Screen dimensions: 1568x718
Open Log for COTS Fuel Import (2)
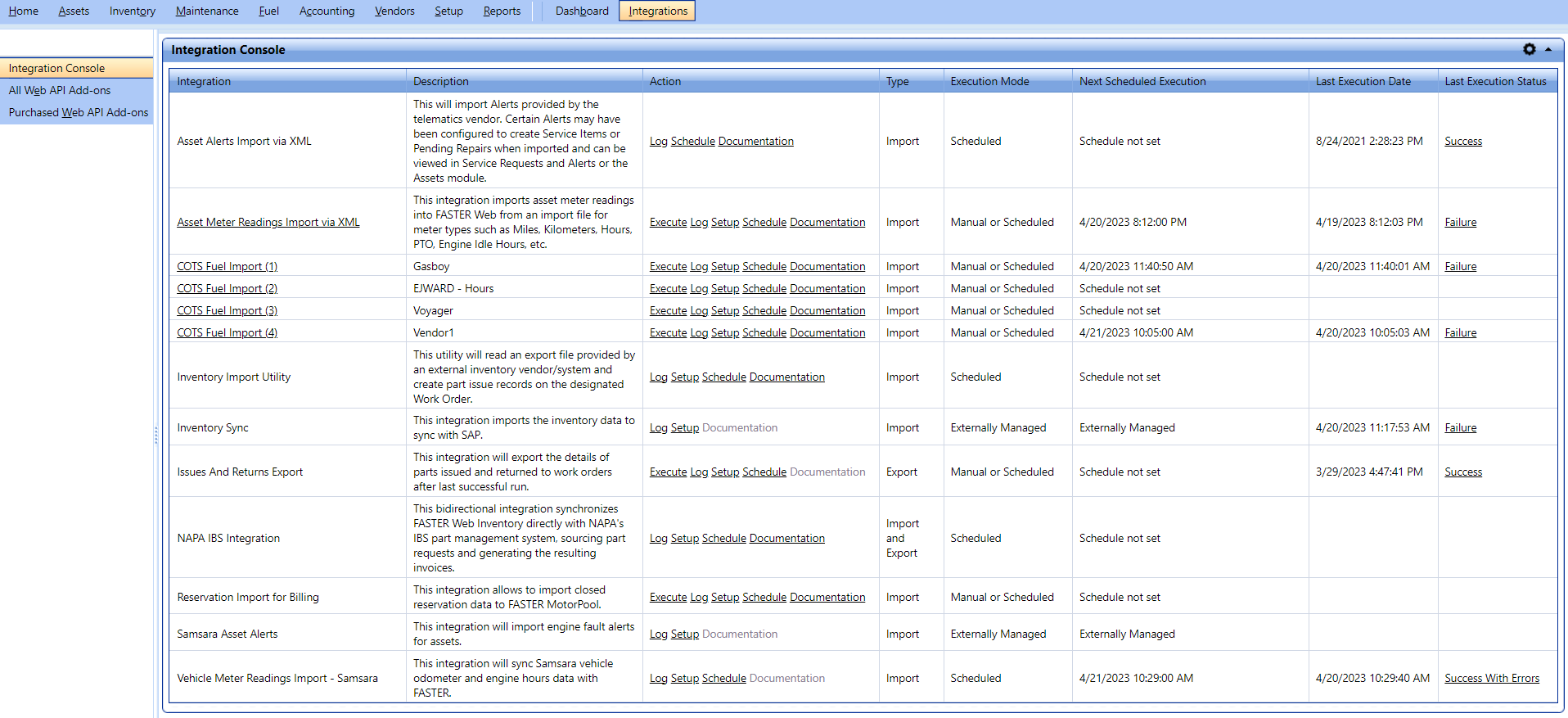pos(699,288)
